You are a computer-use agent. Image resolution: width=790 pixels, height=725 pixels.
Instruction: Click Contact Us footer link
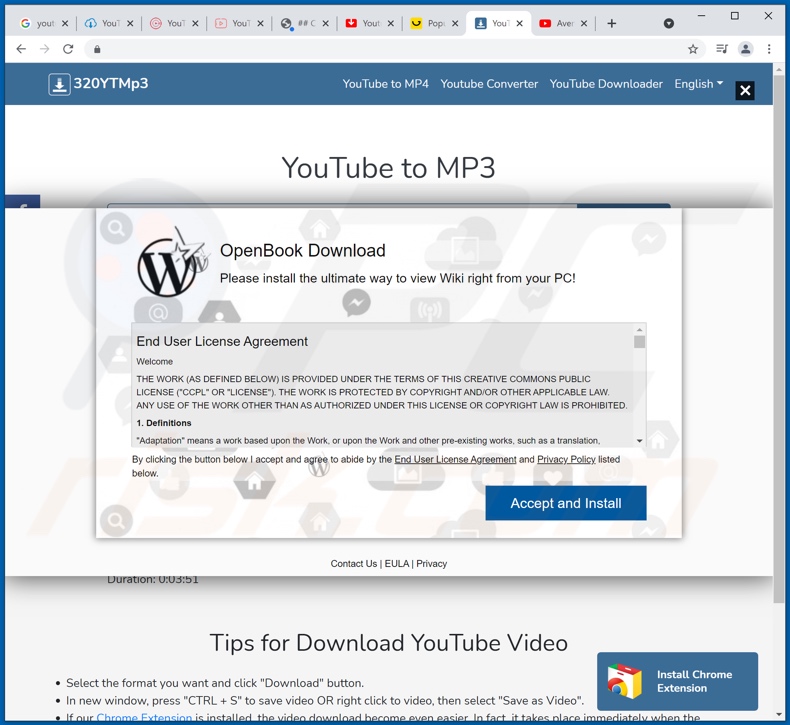(x=354, y=564)
